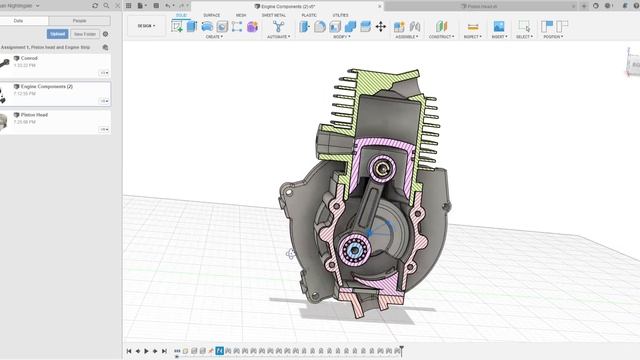The width and height of the screenshot is (640, 360).
Task: Go to start of timeline
Action: [x=129, y=351]
